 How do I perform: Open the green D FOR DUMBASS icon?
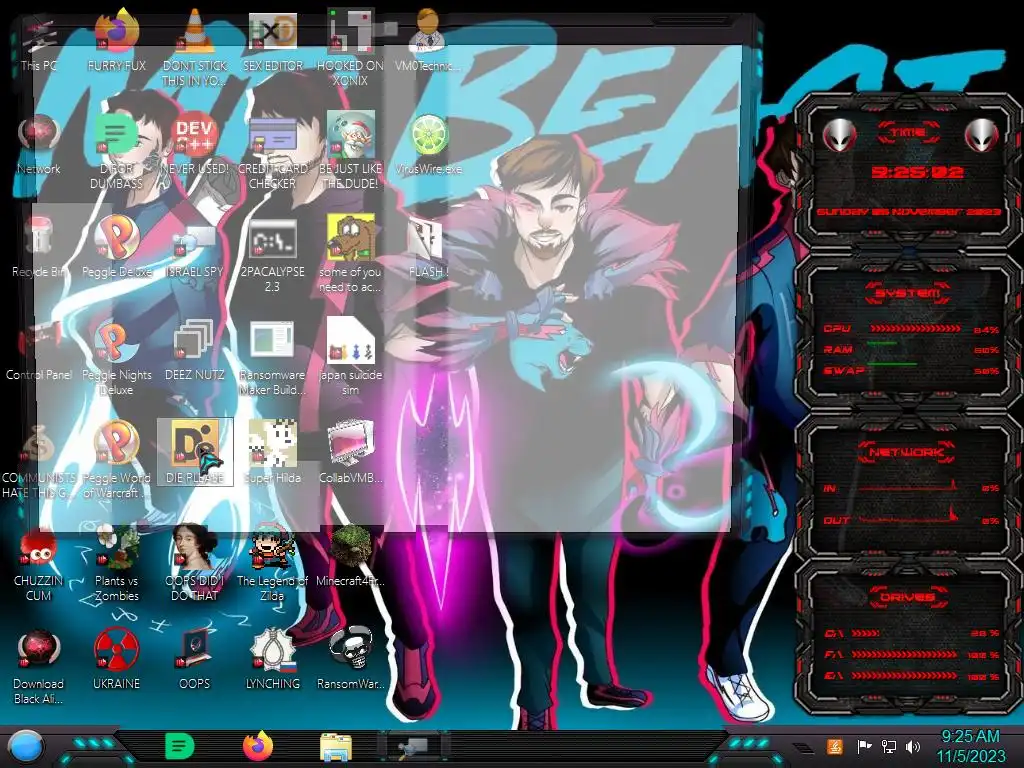pos(116,150)
